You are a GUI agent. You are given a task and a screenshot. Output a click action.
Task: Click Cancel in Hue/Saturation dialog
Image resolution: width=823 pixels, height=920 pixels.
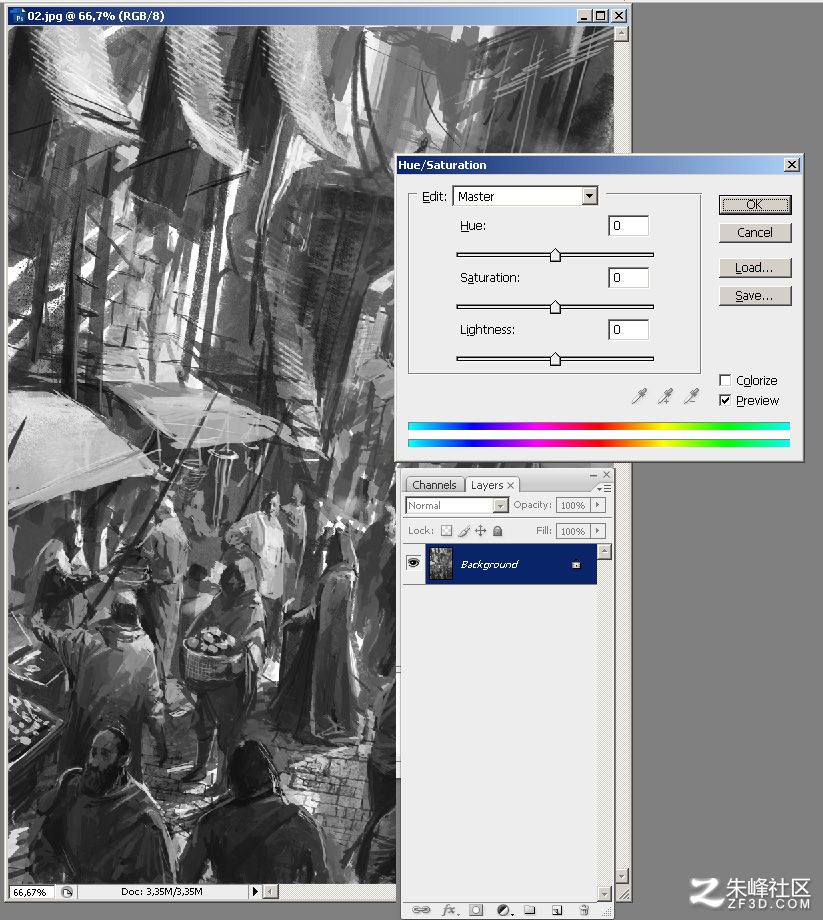[755, 232]
